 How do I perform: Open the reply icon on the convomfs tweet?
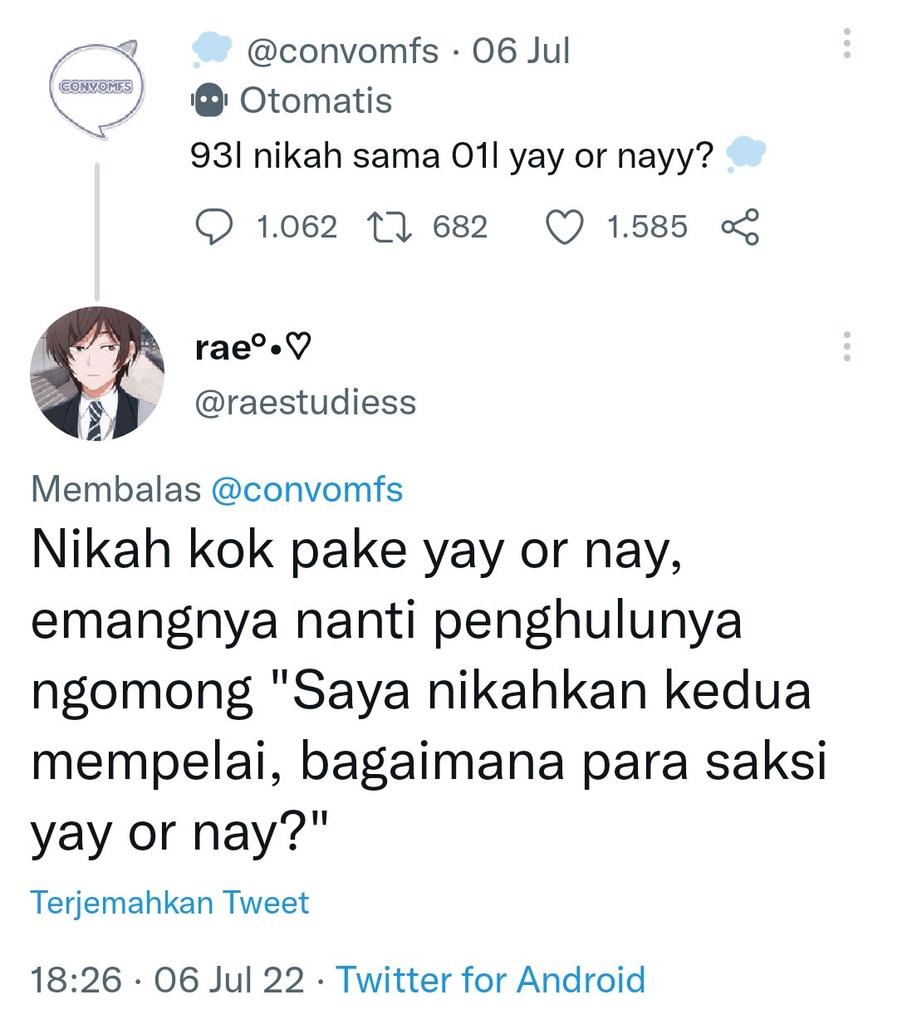(x=215, y=227)
